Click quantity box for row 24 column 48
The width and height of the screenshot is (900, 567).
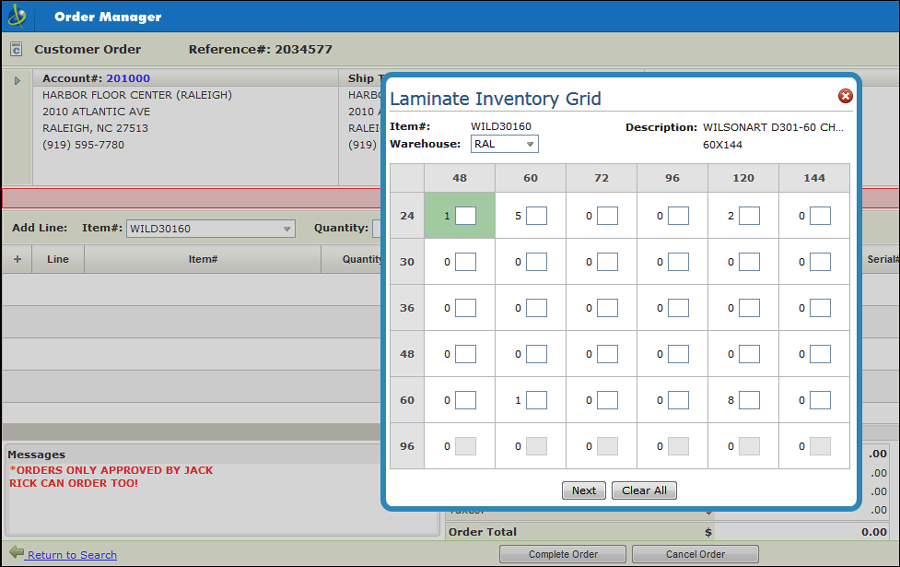tap(465, 216)
